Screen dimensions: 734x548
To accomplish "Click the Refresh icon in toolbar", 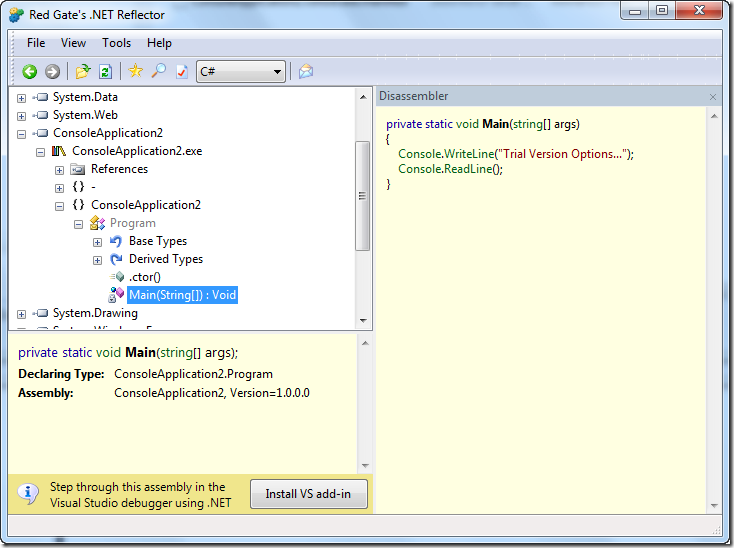I will click(105, 72).
